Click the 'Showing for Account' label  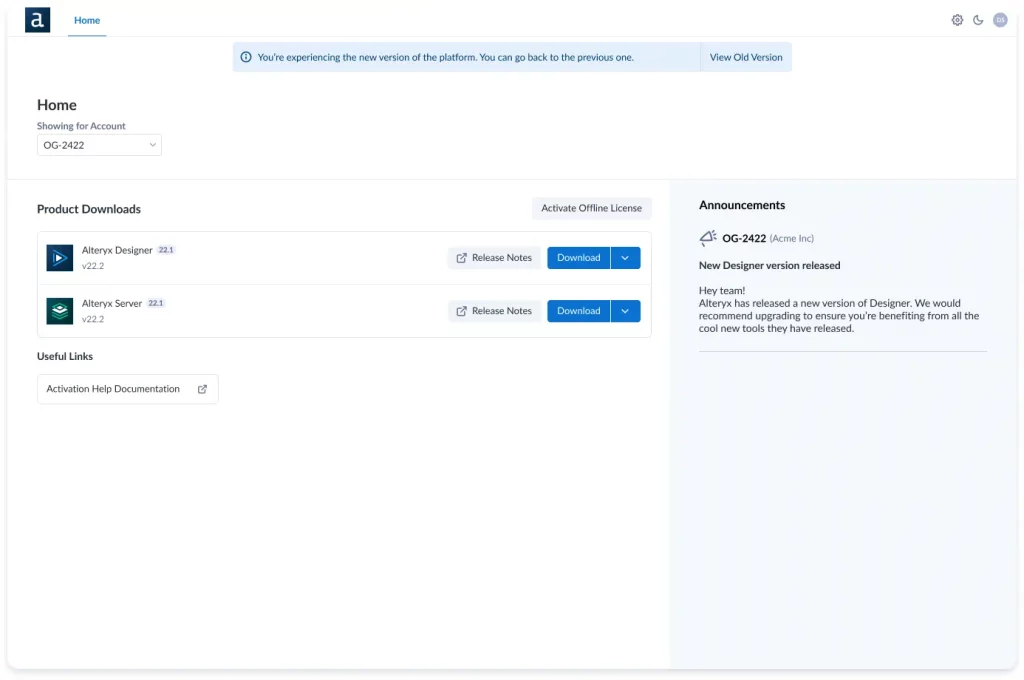tap(81, 125)
